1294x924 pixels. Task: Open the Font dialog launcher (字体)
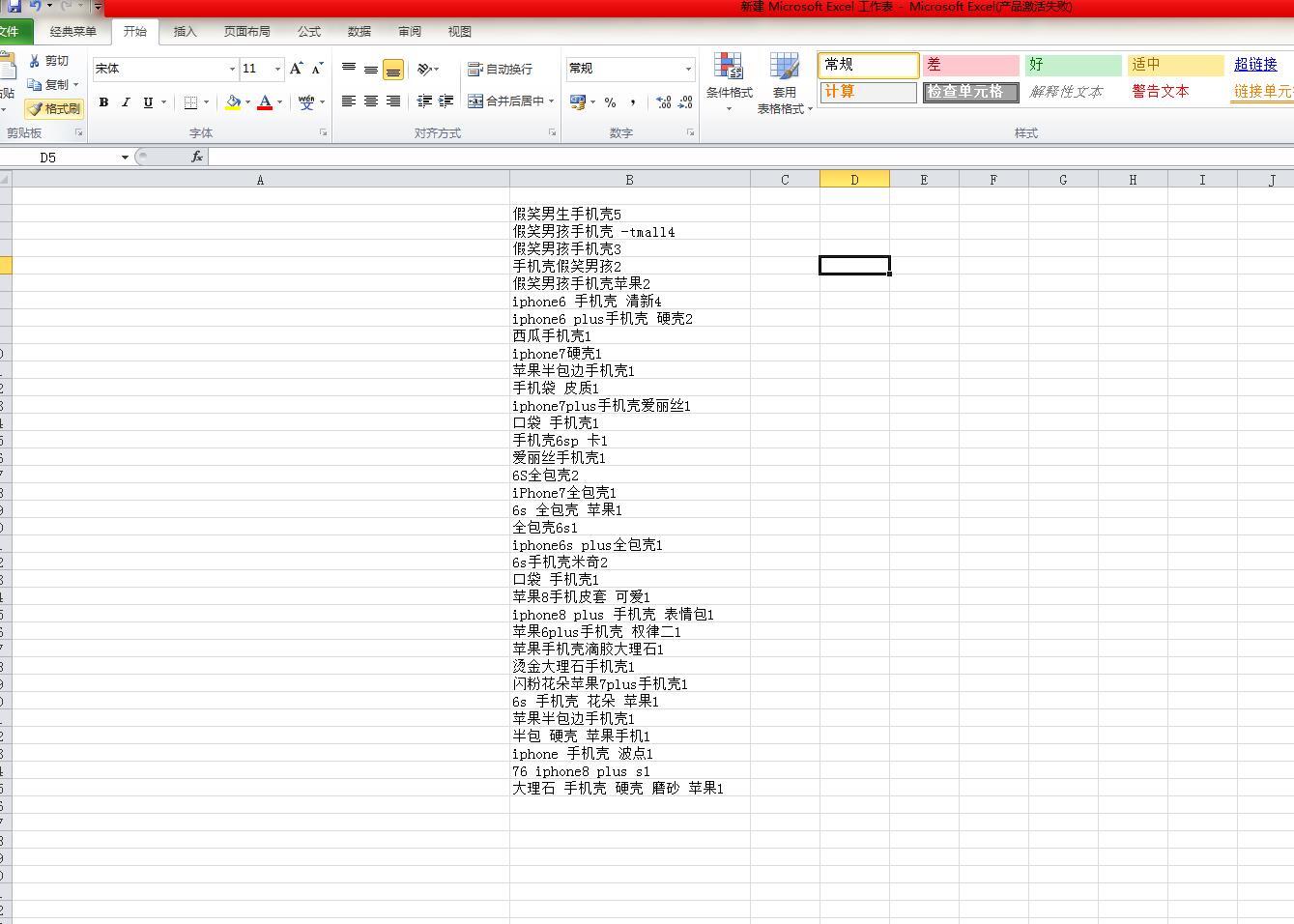pos(323,132)
